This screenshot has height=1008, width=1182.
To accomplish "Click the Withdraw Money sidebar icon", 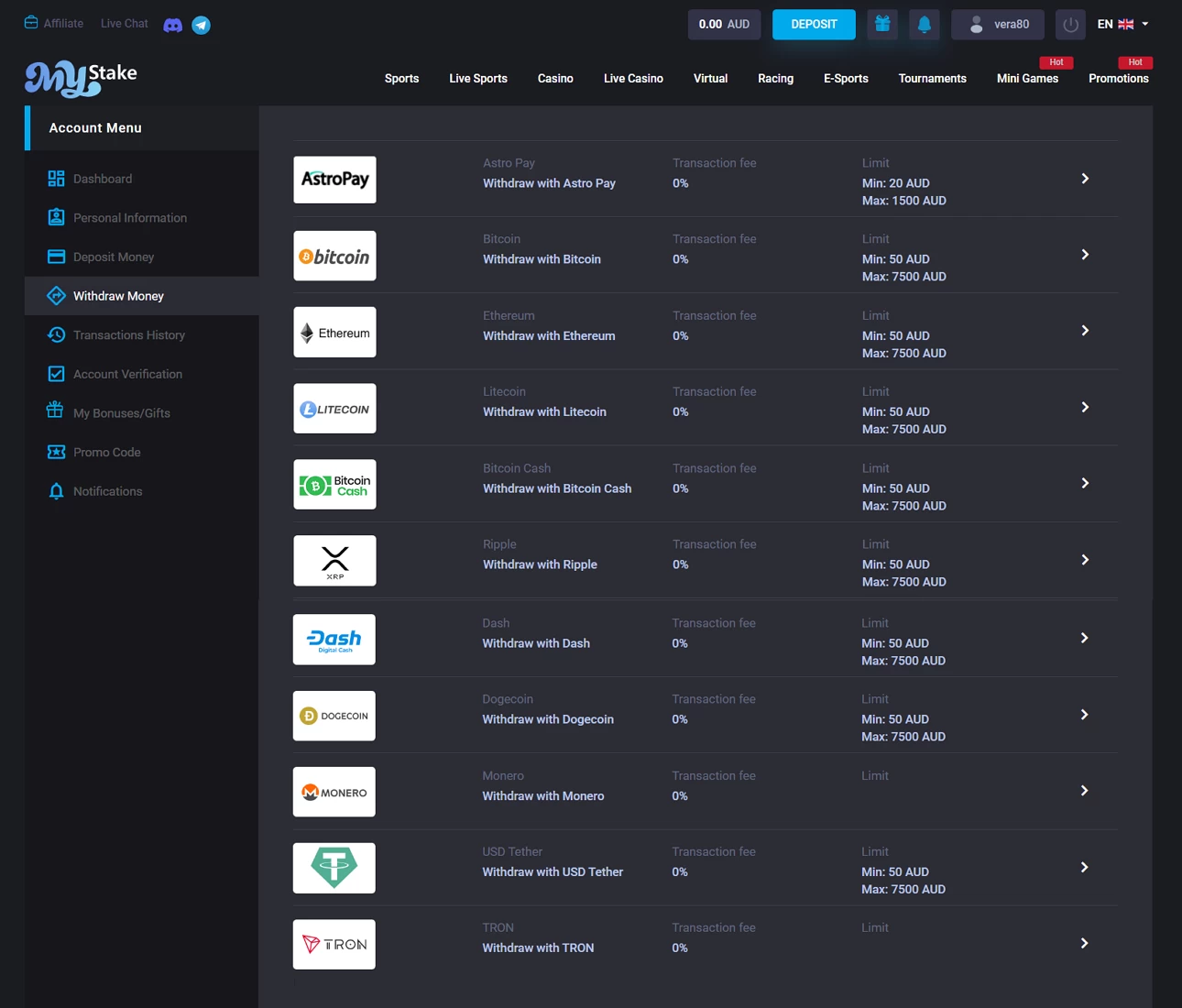I will click(x=56, y=295).
